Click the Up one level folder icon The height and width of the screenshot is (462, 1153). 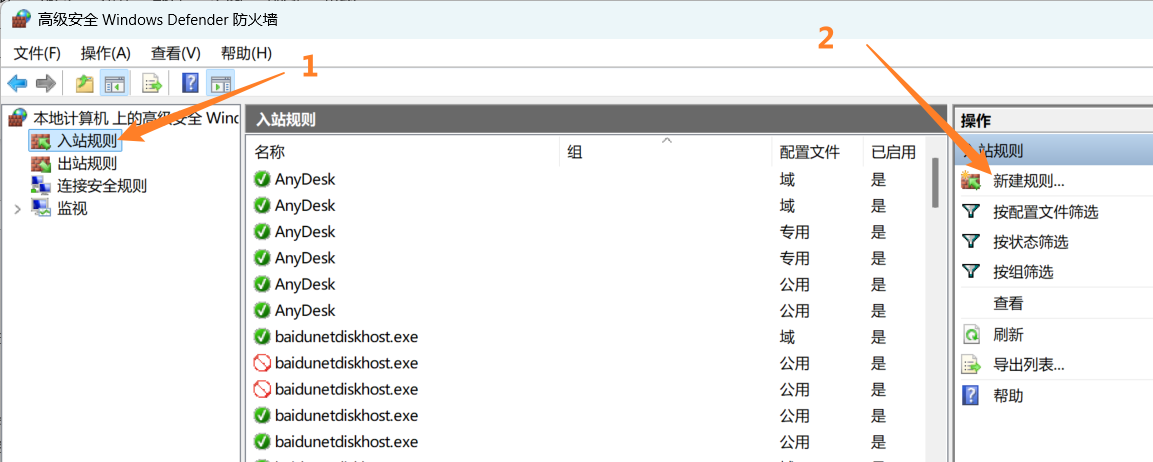point(85,83)
